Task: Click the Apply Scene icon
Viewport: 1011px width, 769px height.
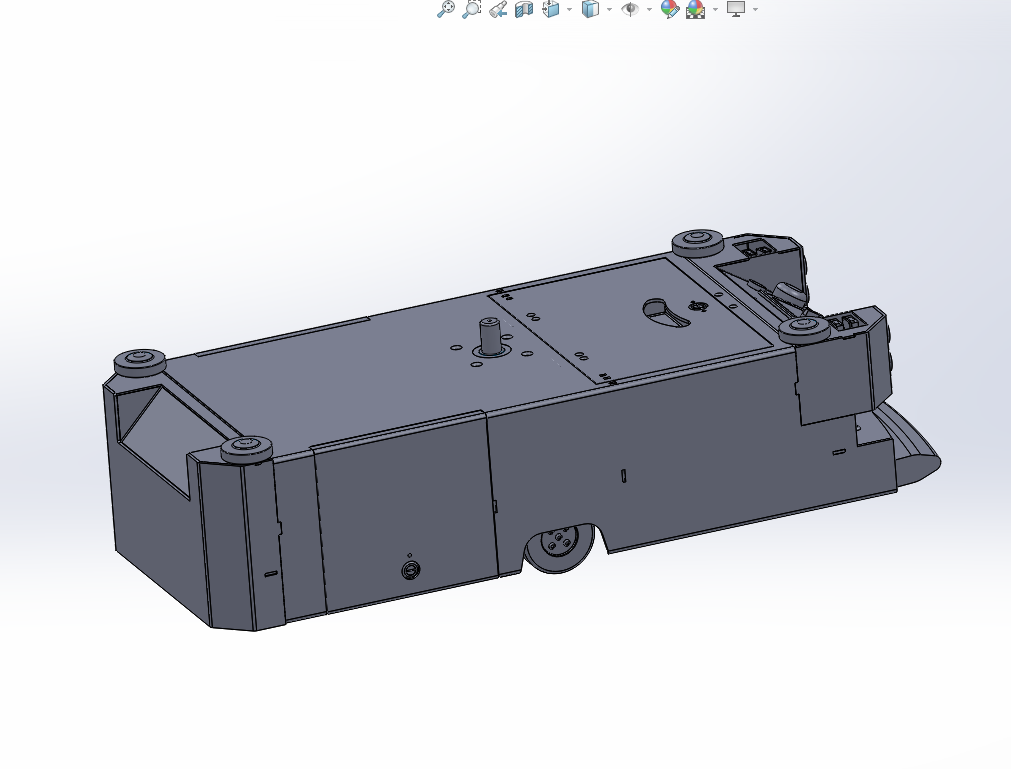Action: (x=696, y=9)
